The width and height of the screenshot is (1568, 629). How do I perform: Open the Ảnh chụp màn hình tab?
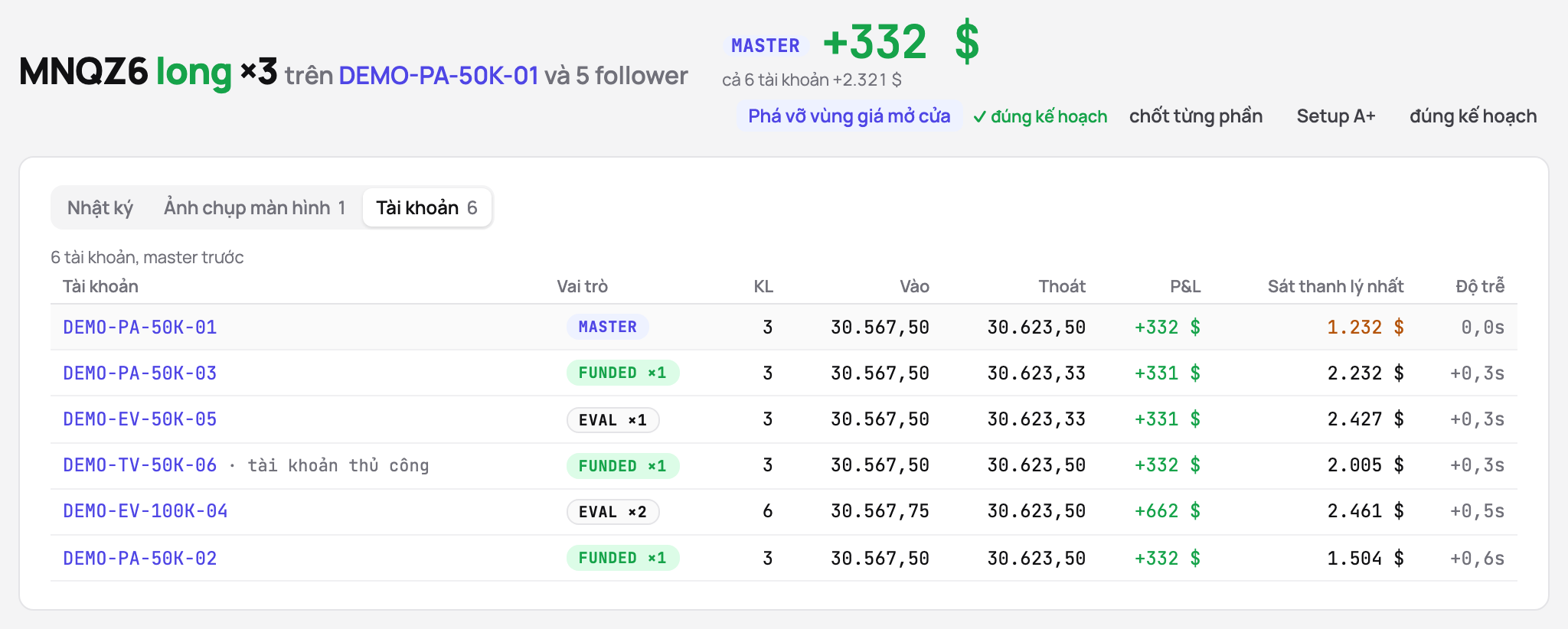coord(254,207)
